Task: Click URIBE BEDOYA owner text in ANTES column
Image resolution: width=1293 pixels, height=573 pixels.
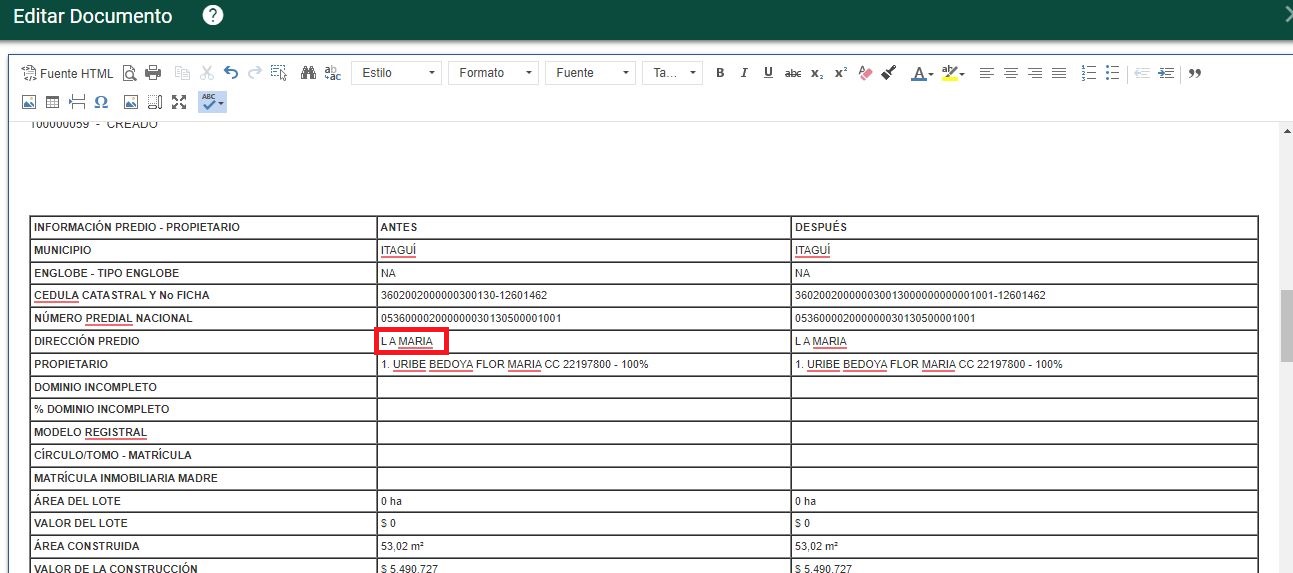Action: (x=514, y=365)
